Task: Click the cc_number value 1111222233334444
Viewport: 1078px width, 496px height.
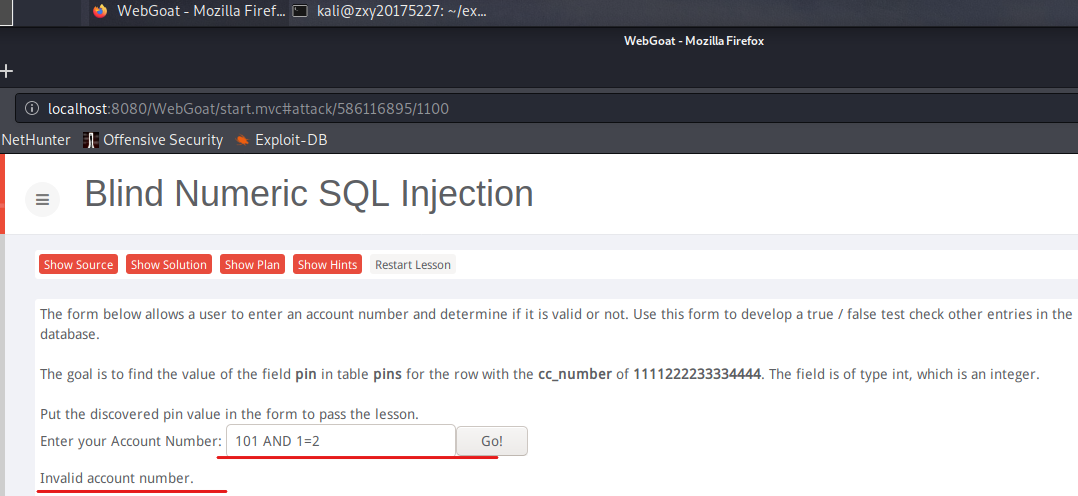Action: click(x=697, y=375)
